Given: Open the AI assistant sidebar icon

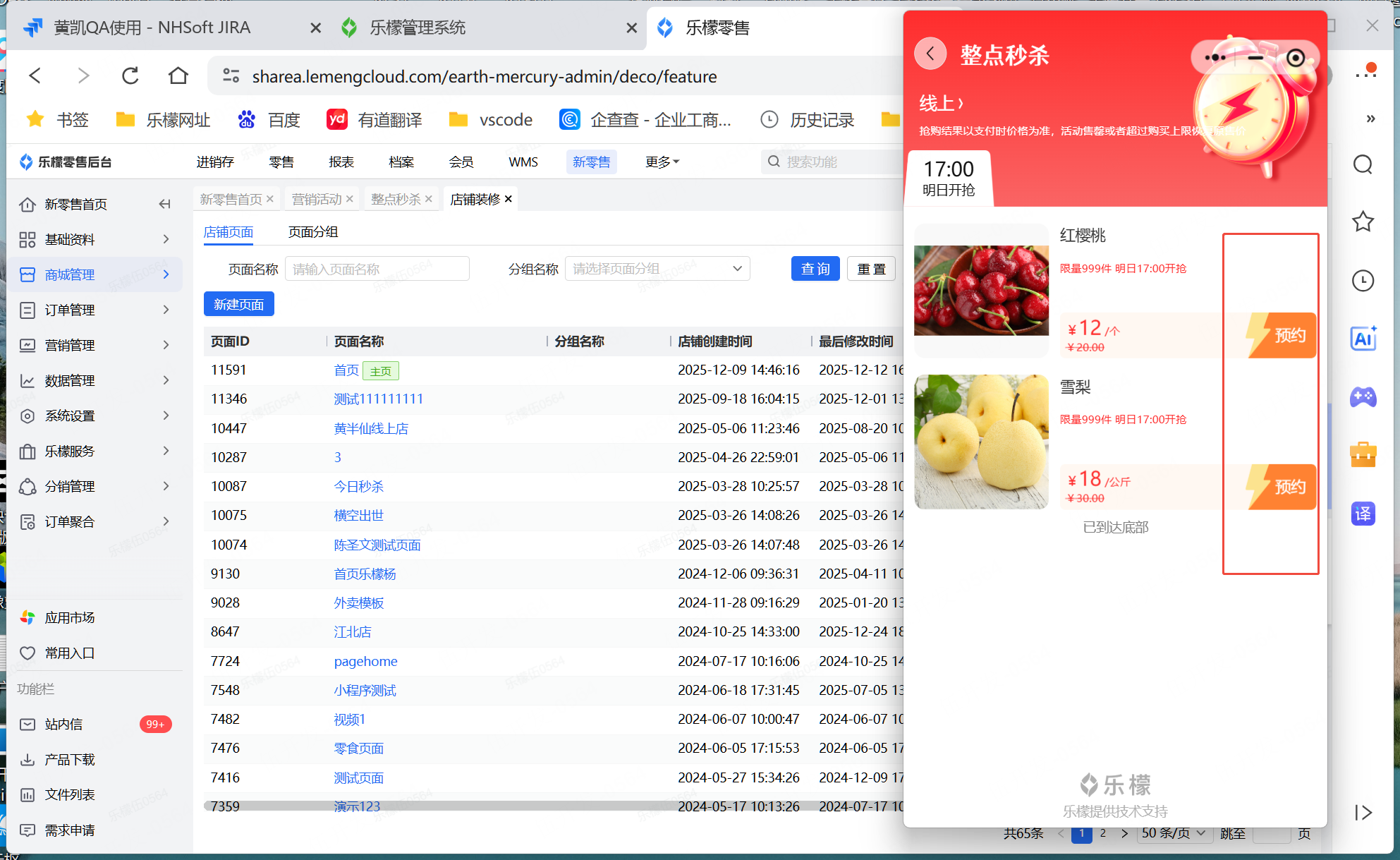Looking at the screenshot, I should (x=1363, y=339).
